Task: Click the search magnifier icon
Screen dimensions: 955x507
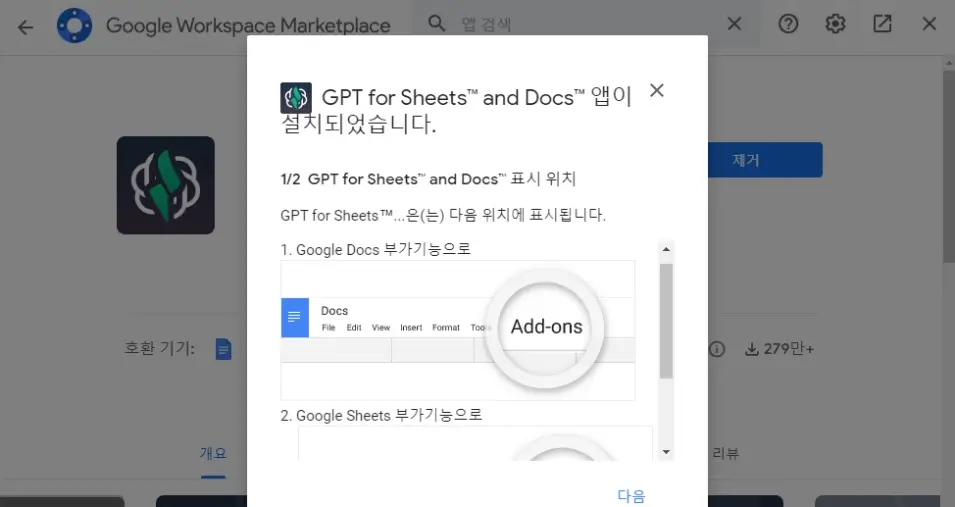Action: (436, 24)
